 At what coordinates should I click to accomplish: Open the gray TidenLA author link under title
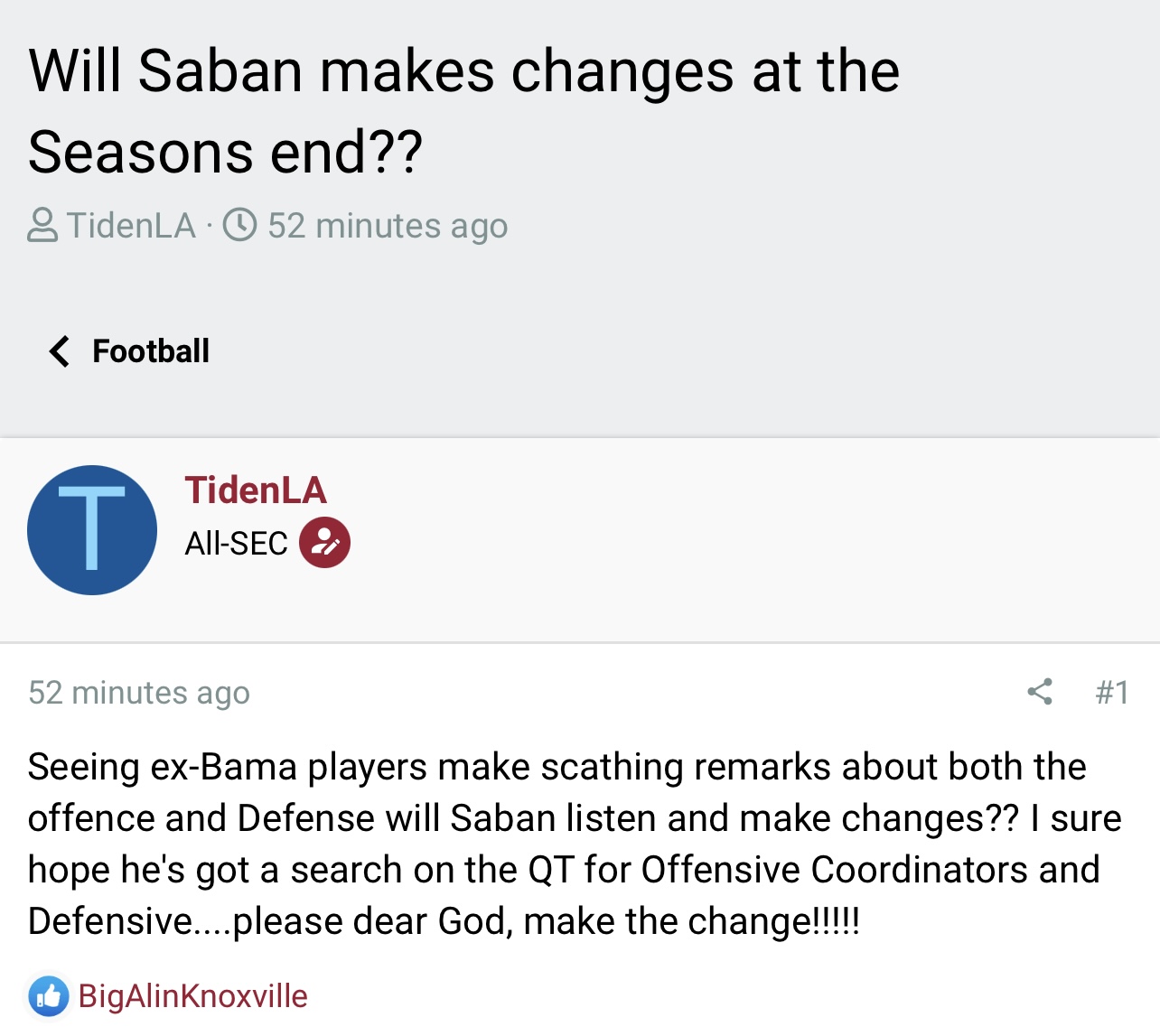tap(131, 225)
